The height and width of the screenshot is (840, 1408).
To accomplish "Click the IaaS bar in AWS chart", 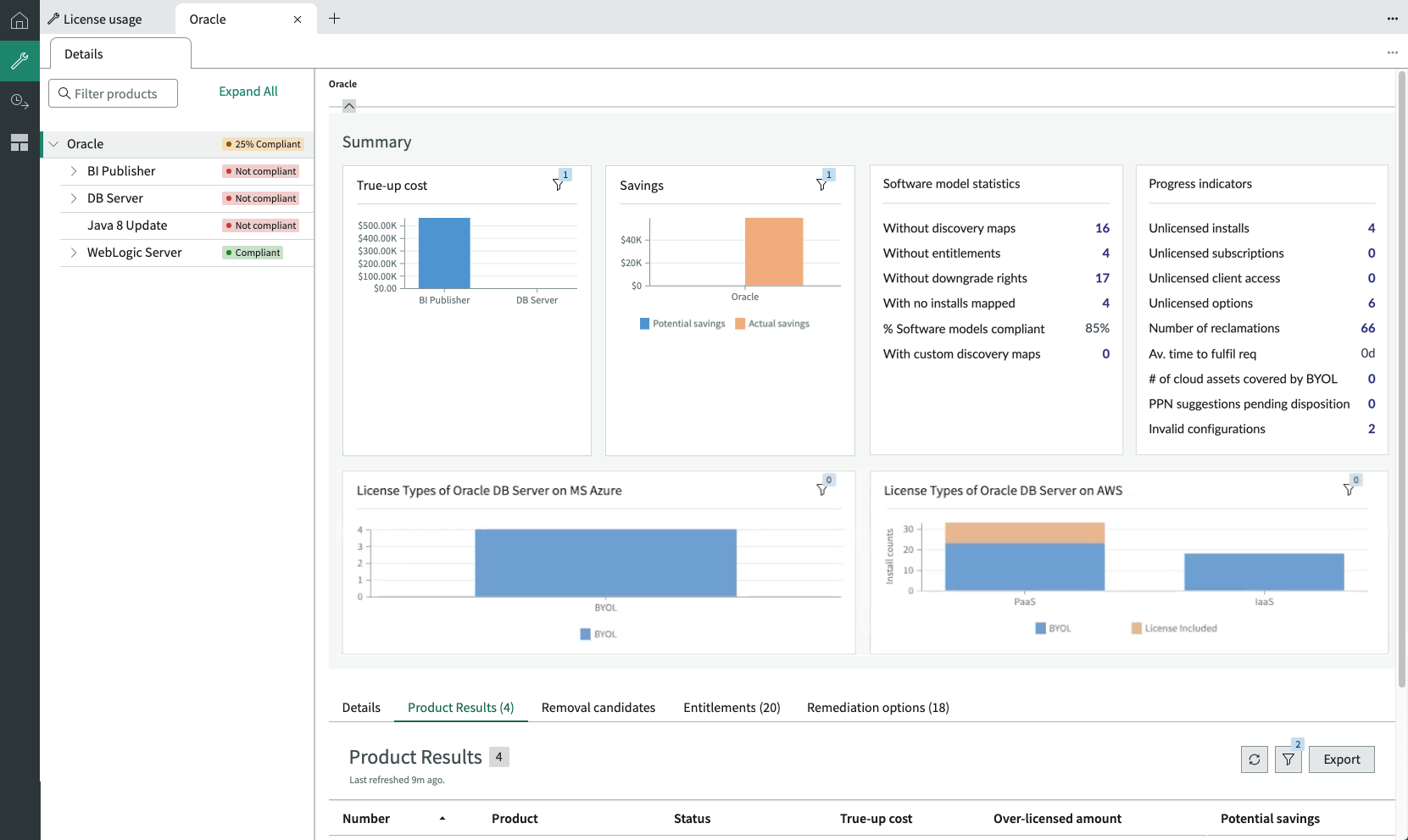I will 1264,572.
